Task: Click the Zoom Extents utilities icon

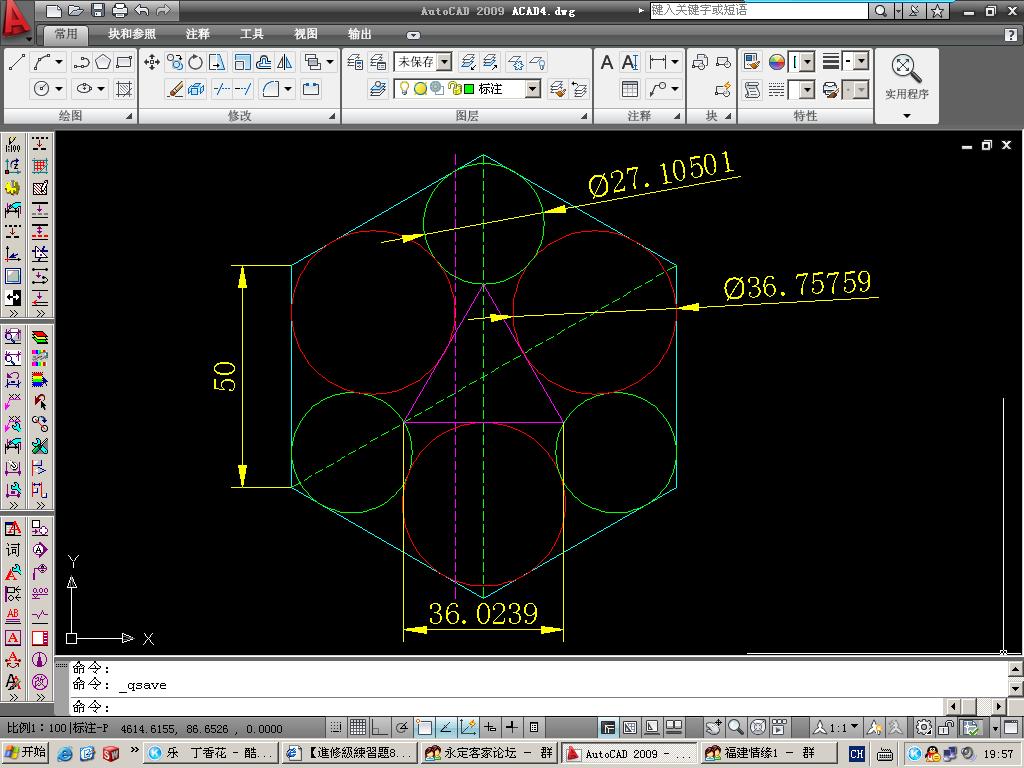Action: pos(906,68)
